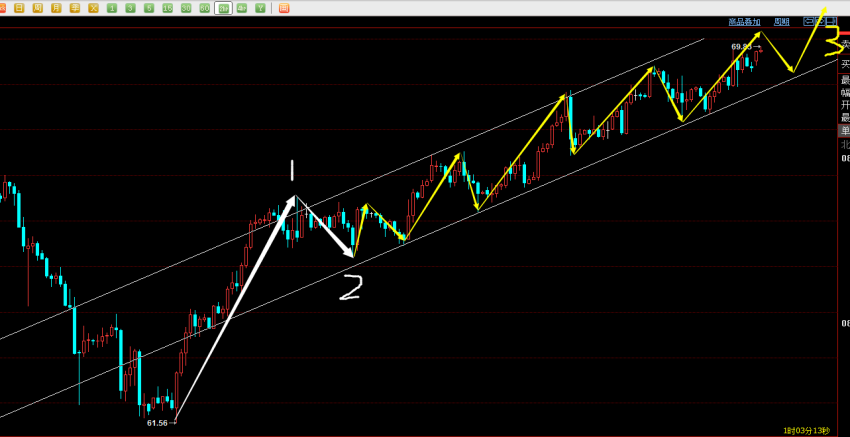Click the 单 tab in right panel
Screen dimensions: 850x437
click(x=844, y=130)
